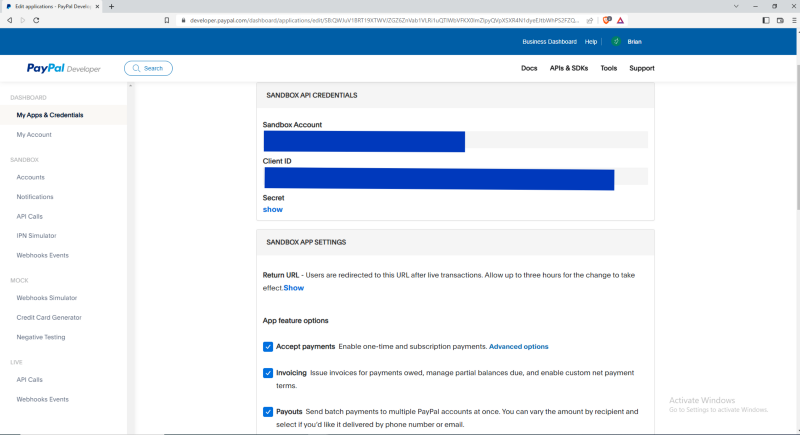Open My Account in sidebar
Image resolution: width=800 pixels, height=435 pixels.
[x=34, y=135]
